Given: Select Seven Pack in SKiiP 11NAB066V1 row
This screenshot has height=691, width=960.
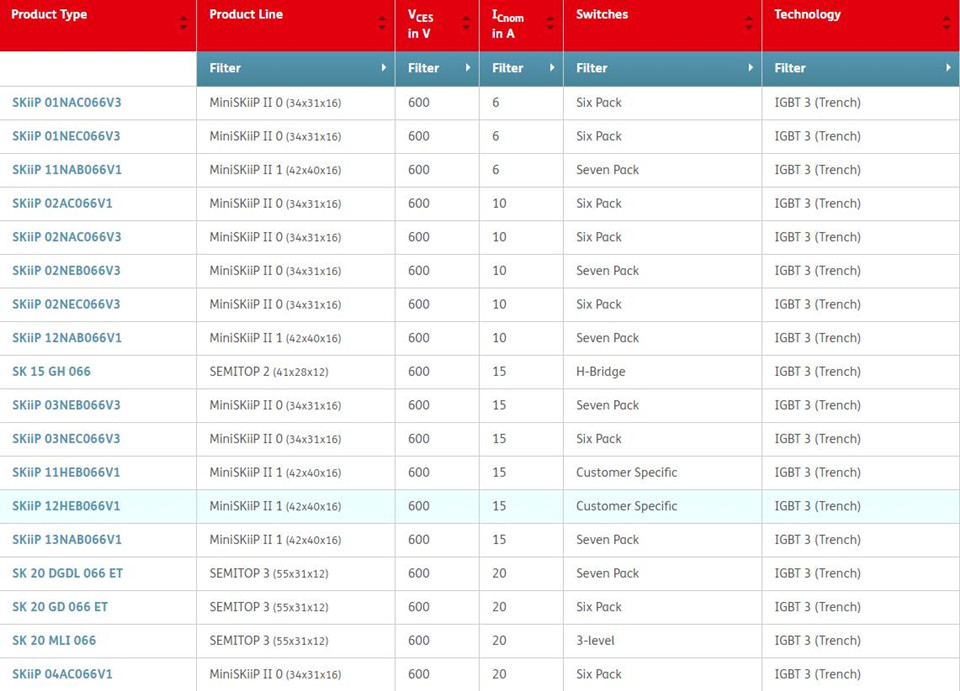Looking at the screenshot, I should point(607,170).
